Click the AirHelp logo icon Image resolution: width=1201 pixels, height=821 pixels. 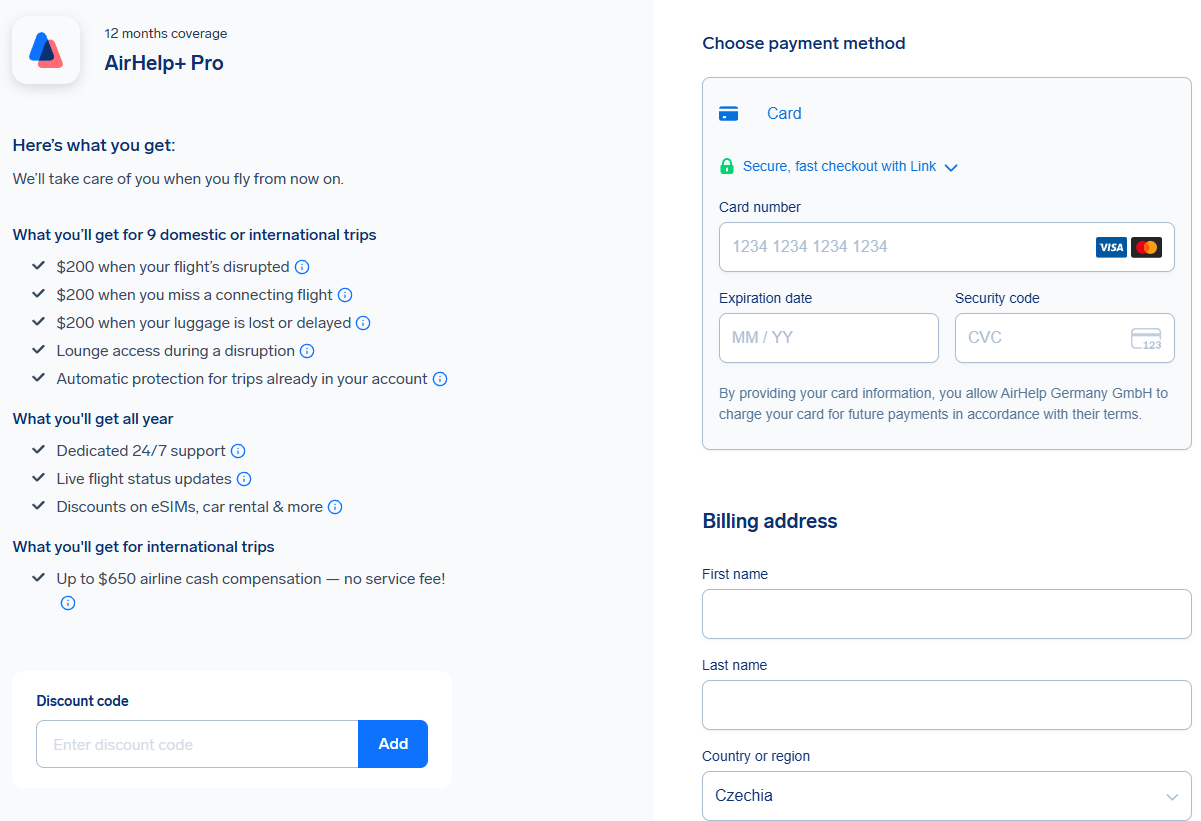(x=46, y=50)
